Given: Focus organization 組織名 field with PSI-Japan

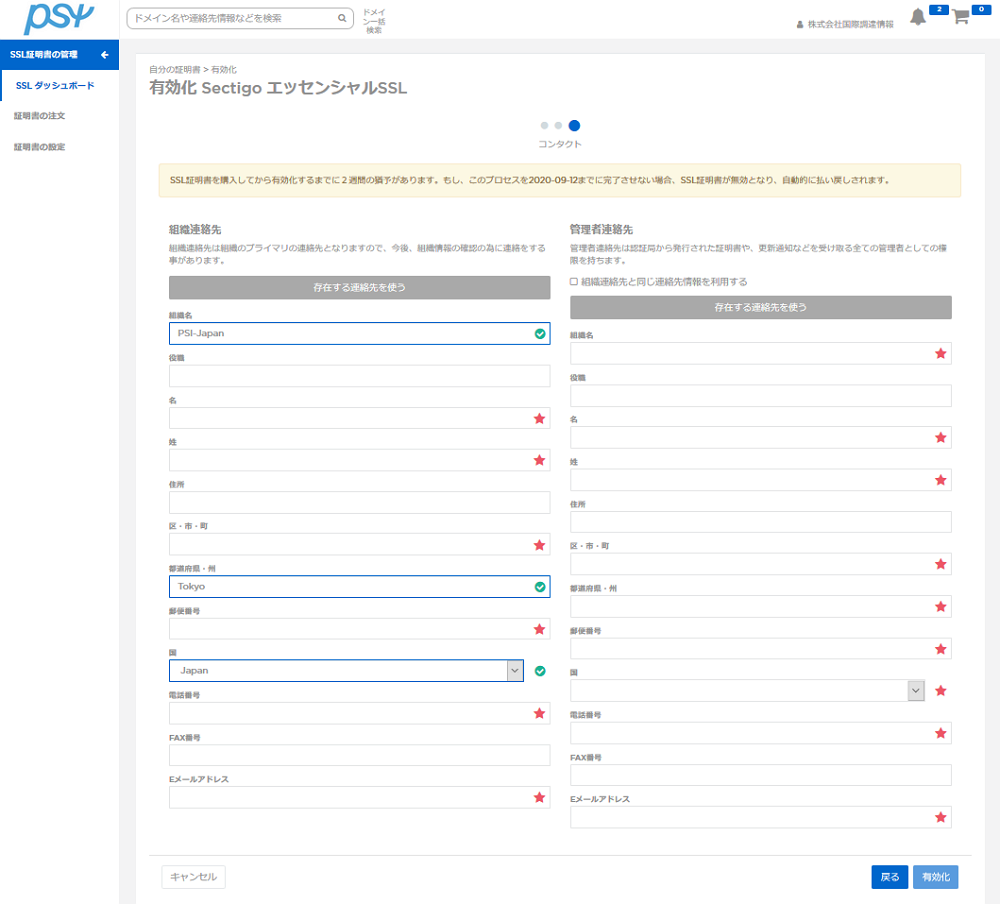Looking at the screenshot, I should tap(359, 334).
